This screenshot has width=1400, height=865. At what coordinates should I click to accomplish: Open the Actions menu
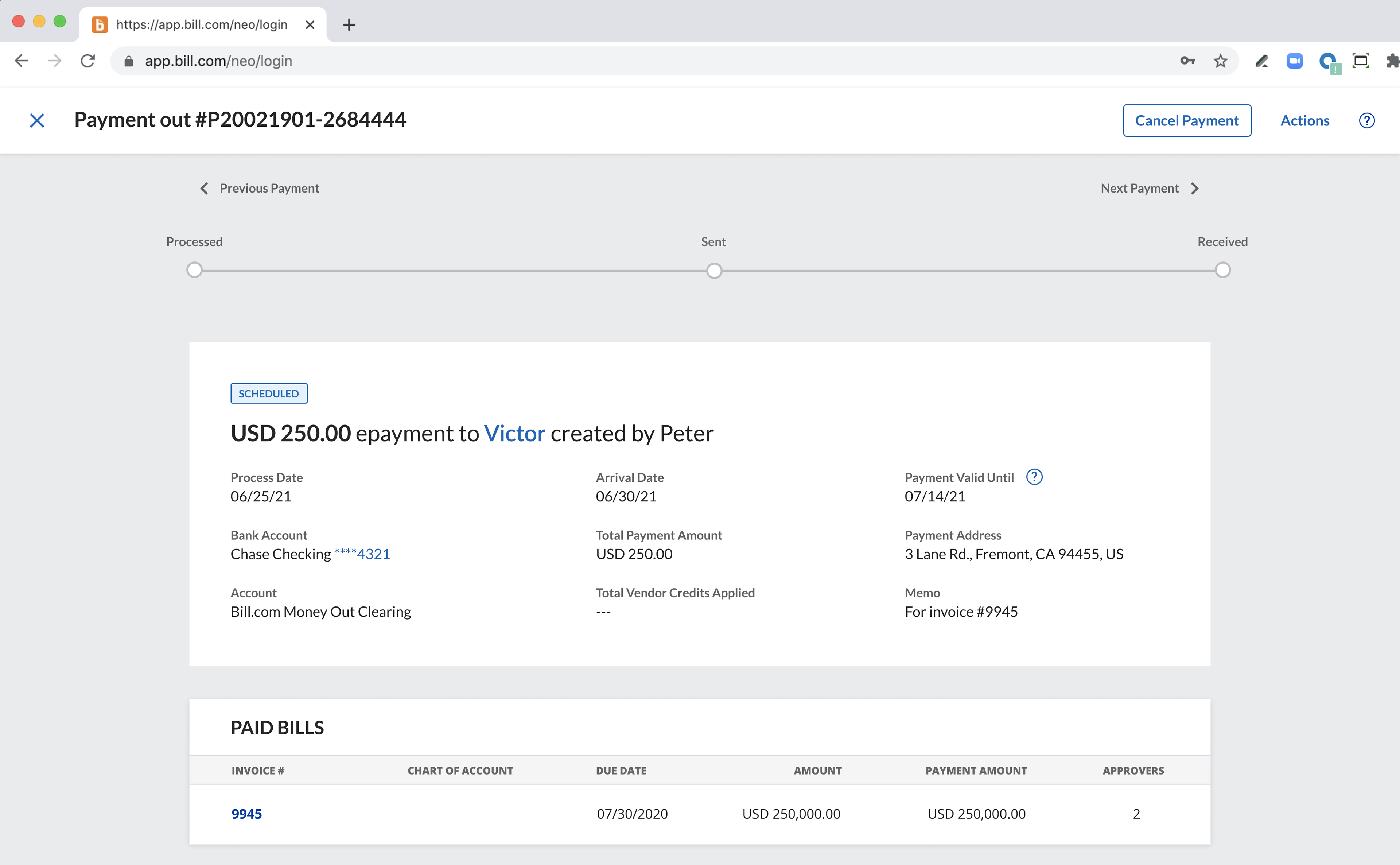pyautogui.click(x=1304, y=121)
